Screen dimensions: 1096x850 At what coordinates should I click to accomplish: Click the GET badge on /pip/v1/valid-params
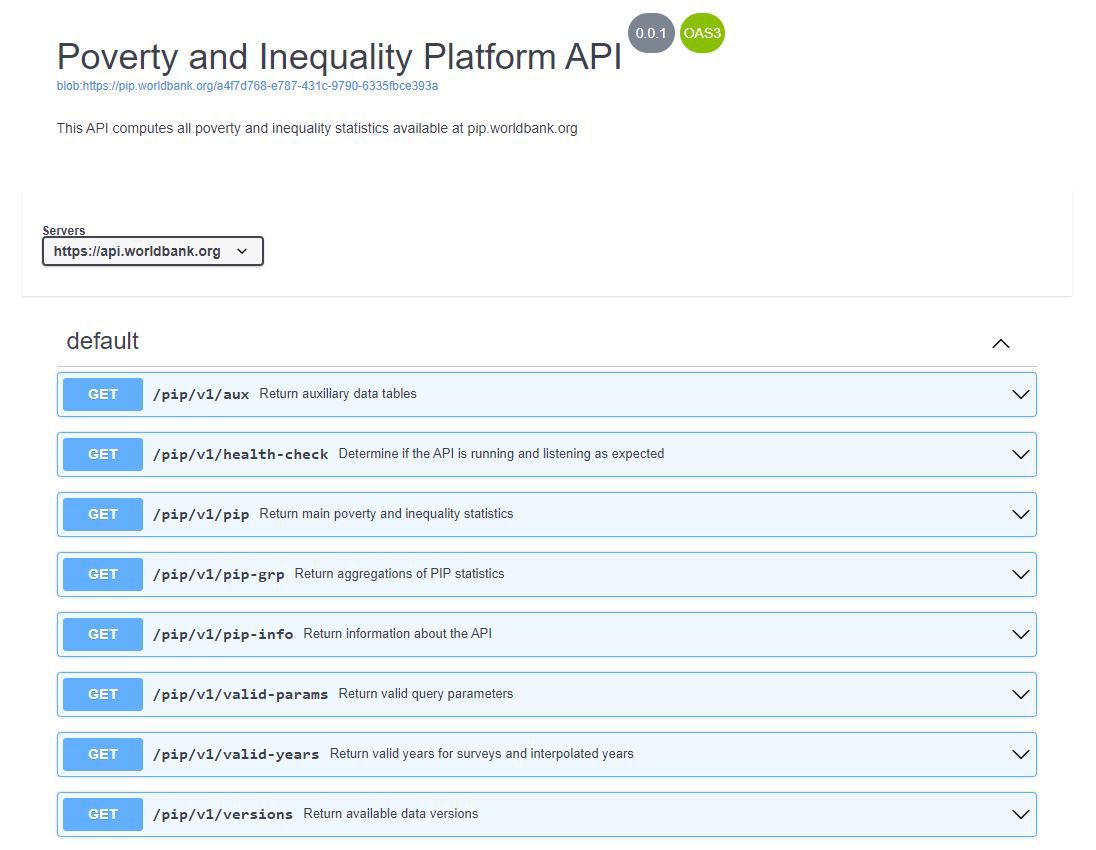pos(101,694)
